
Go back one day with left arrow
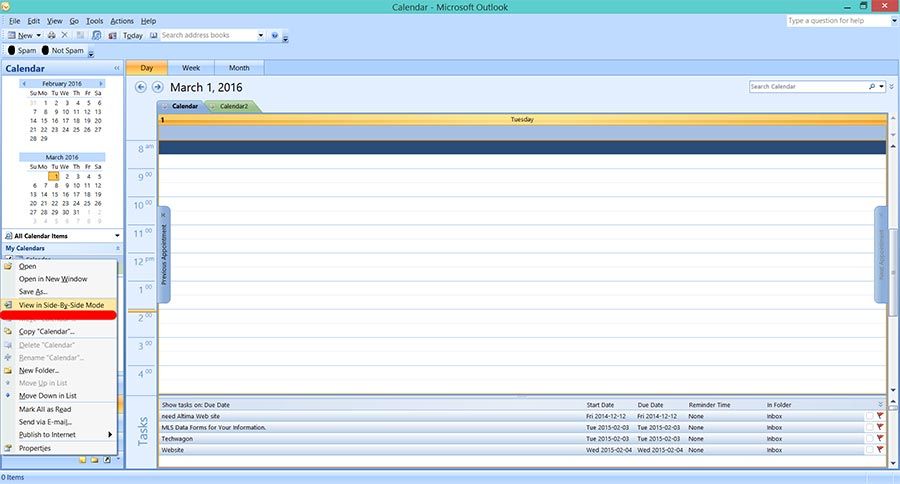141,87
